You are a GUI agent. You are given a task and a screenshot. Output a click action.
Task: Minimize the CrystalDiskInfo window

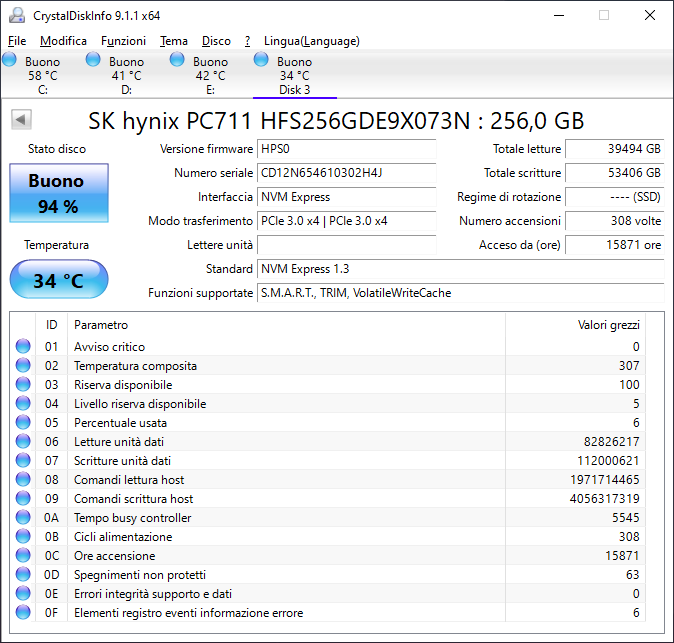point(559,15)
